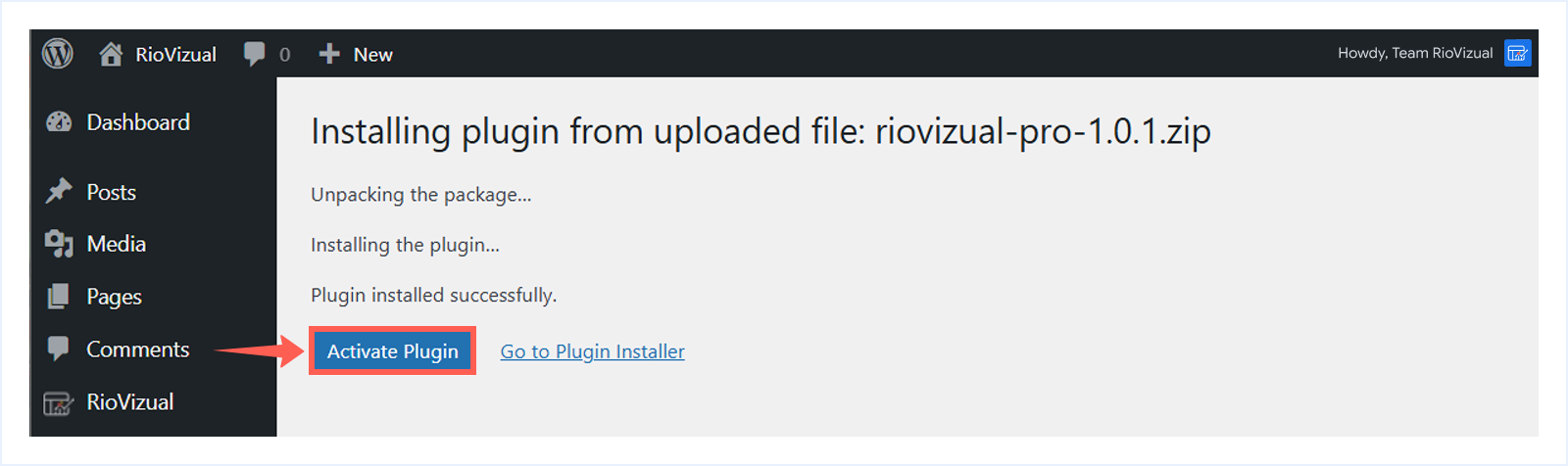This screenshot has width=1568, height=466.
Task: Click the RioVizual avatar icon at top right
Action: (1517, 53)
